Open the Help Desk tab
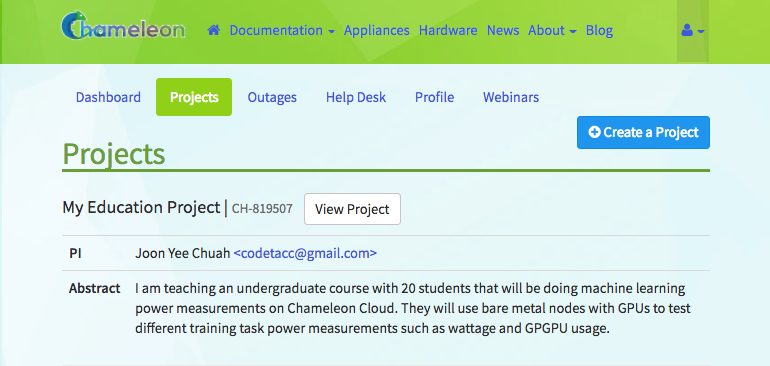 point(356,97)
